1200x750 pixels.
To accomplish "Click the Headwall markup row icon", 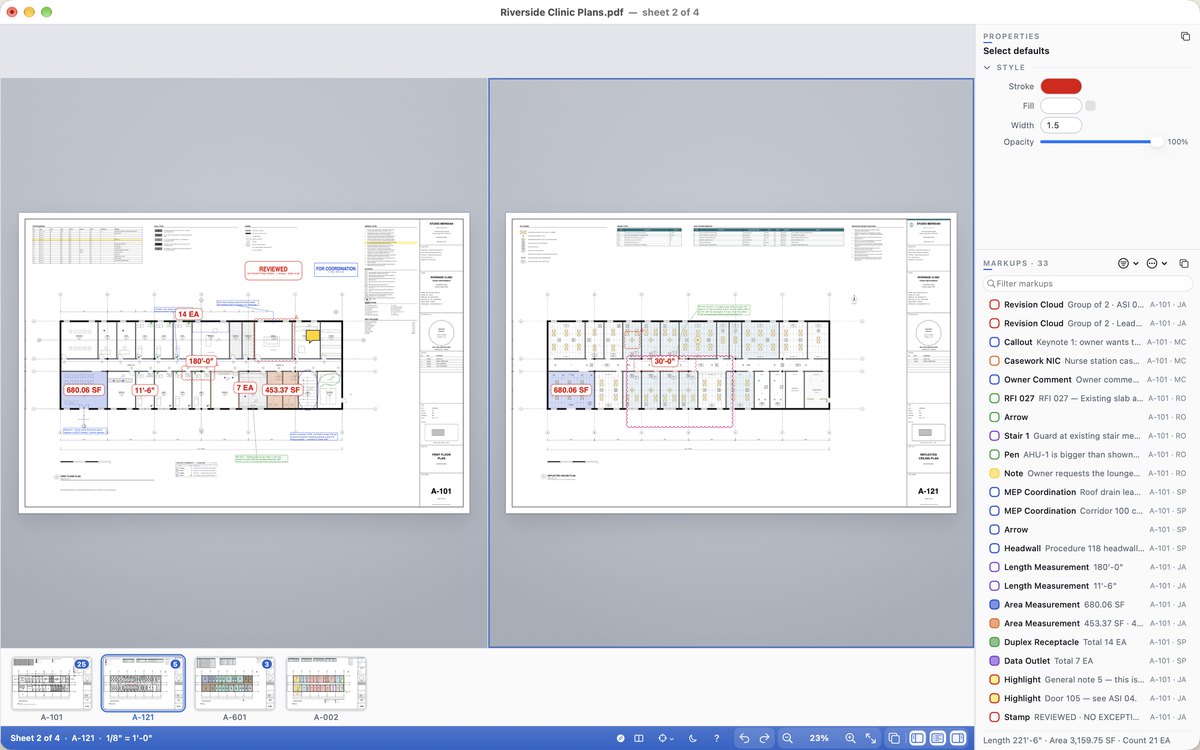I will (x=994, y=548).
